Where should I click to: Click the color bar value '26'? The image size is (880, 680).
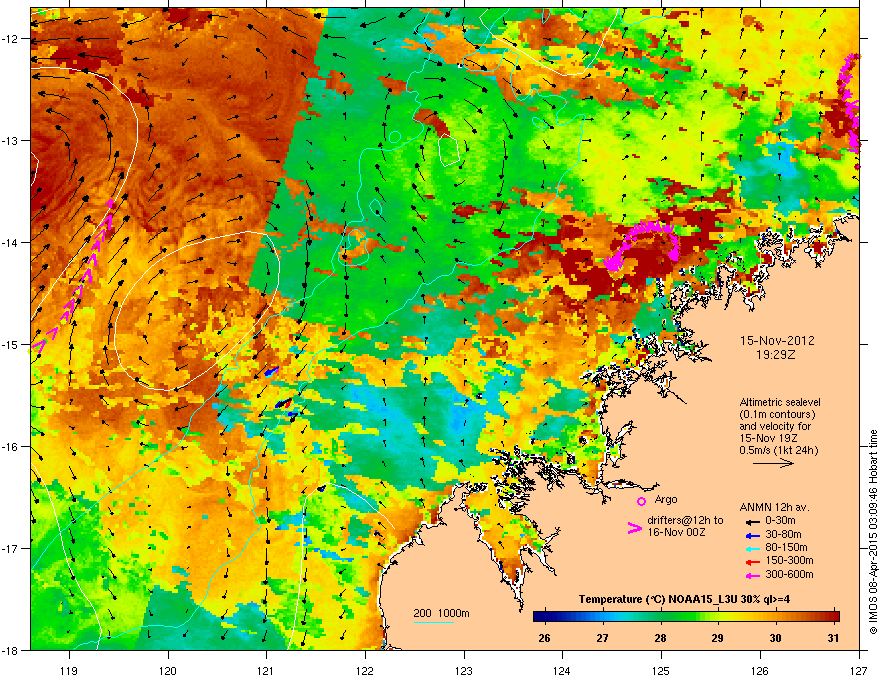click(x=544, y=638)
